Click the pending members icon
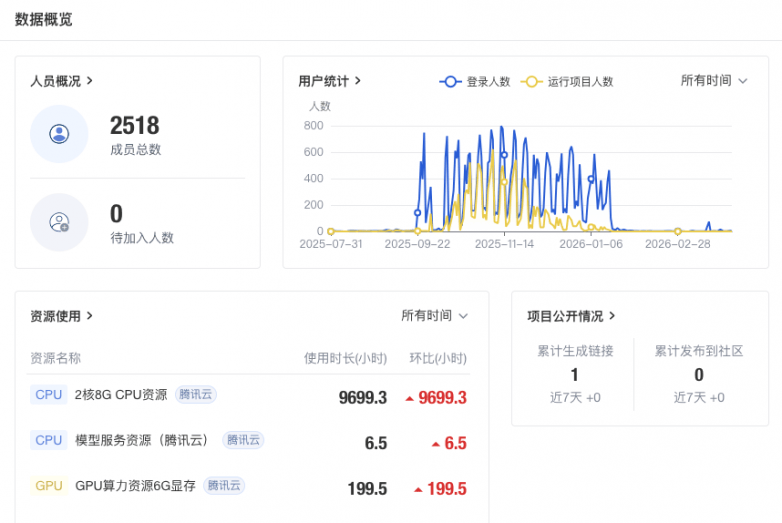 tap(59, 222)
